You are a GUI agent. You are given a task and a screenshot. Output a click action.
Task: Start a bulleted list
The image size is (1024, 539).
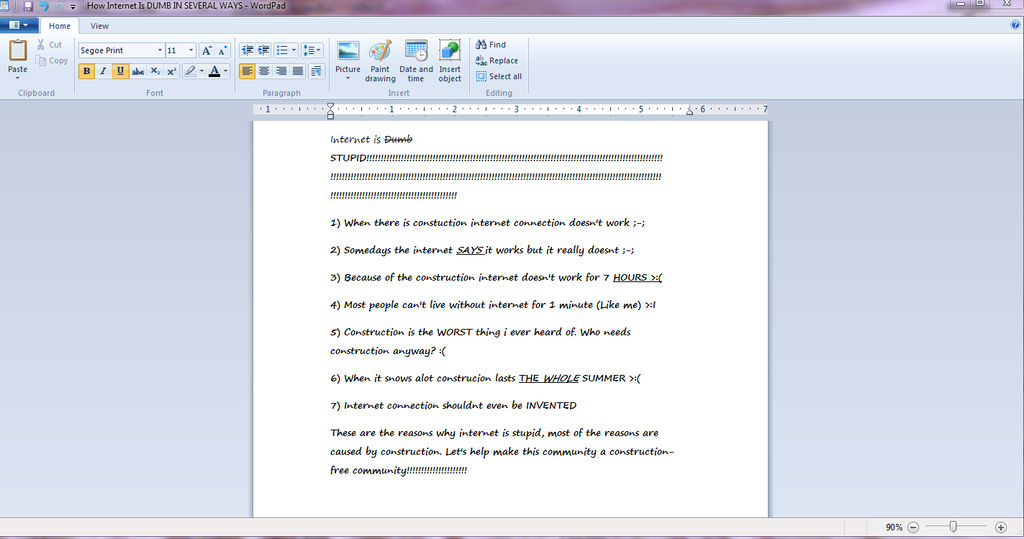pos(281,50)
